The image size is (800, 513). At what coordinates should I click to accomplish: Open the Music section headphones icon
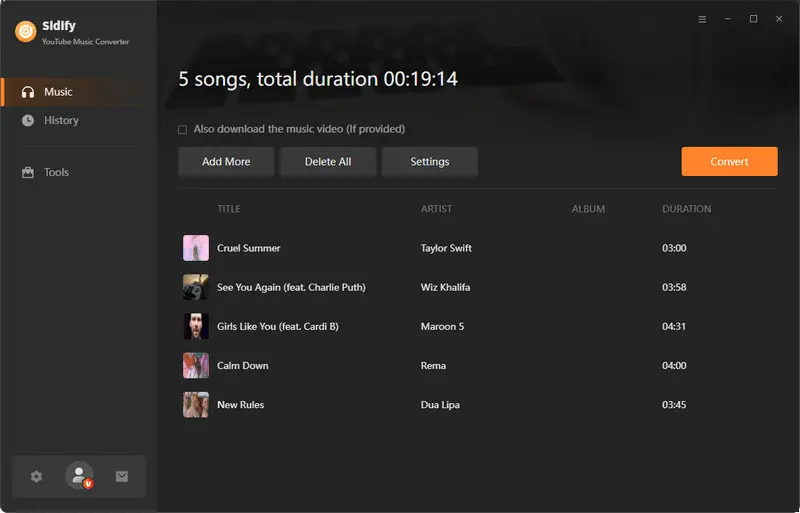28,92
